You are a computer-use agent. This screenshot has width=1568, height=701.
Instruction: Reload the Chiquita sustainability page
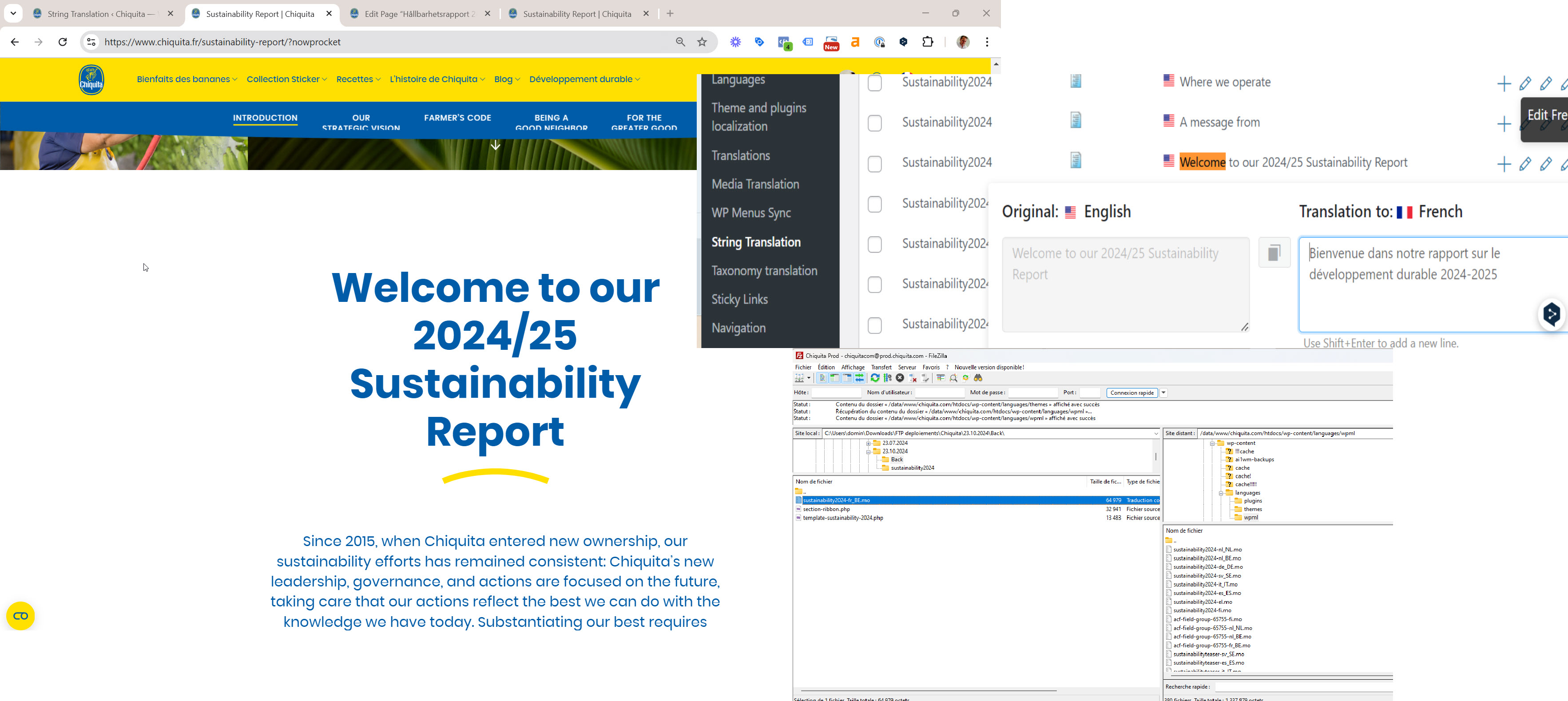pos(62,42)
